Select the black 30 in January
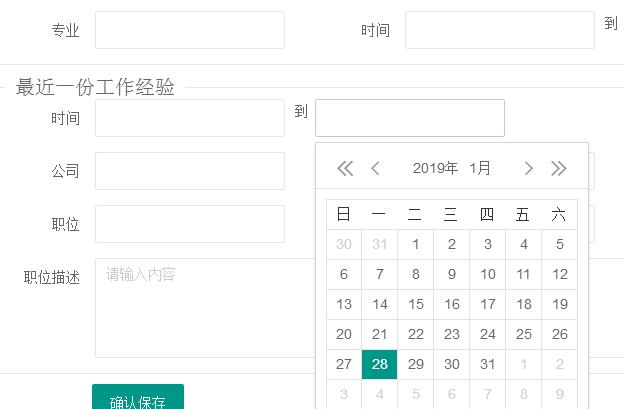The width and height of the screenshot is (624, 409). (x=452, y=364)
